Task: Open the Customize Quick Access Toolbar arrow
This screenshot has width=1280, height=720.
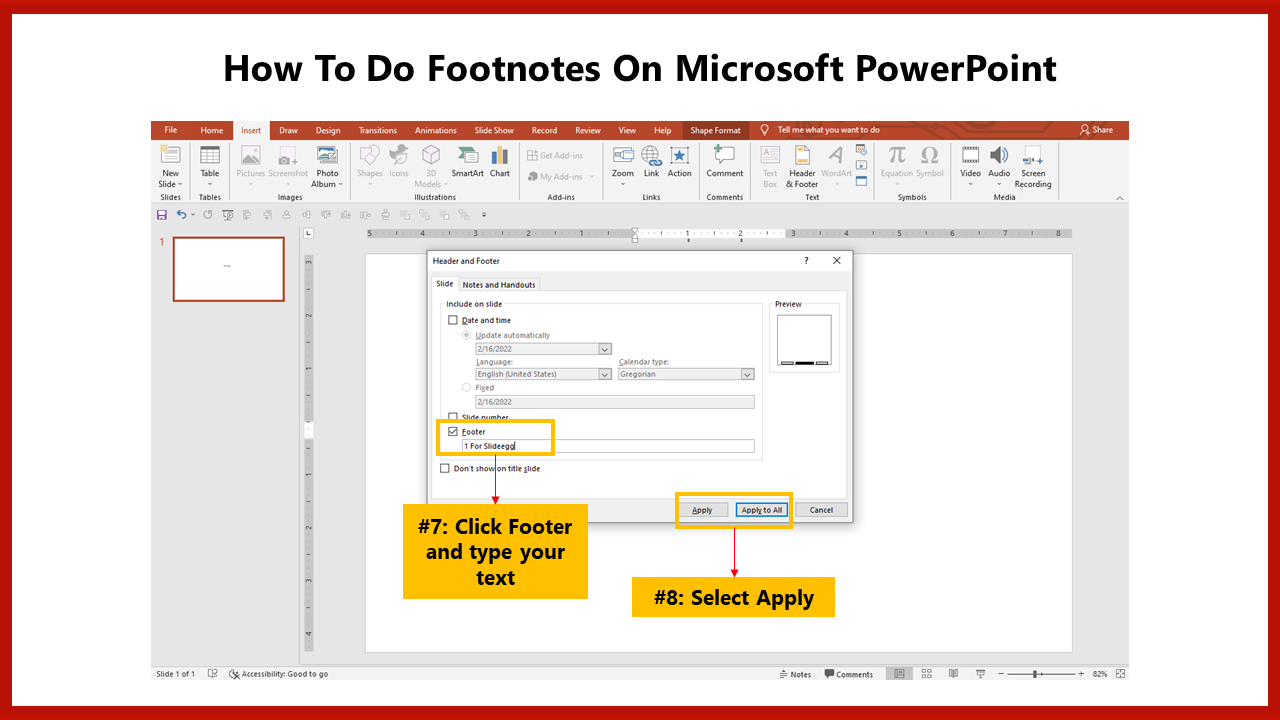Action: point(484,214)
